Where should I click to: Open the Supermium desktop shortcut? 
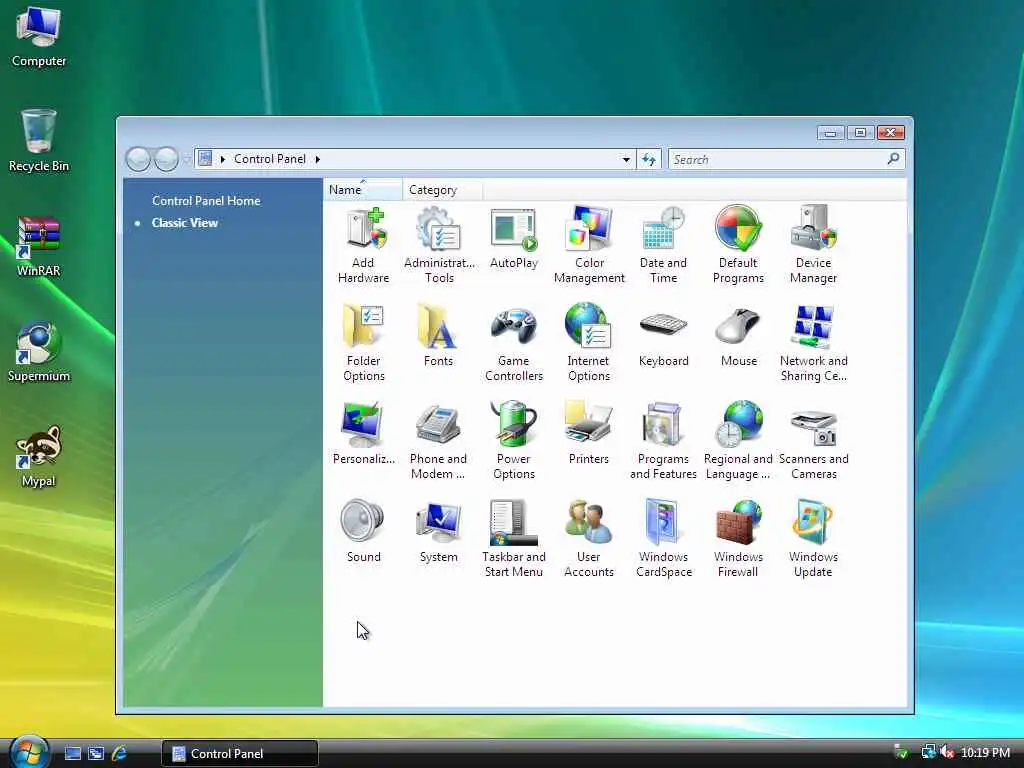click(x=39, y=352)
